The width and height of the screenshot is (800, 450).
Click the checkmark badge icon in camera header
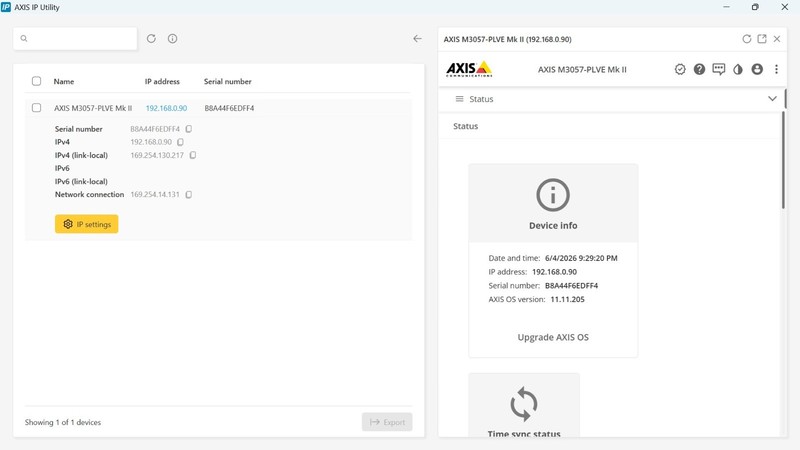pos(680,69)
